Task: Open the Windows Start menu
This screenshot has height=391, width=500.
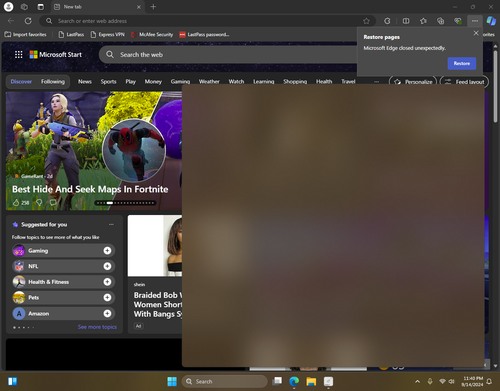Action: (172, 381)
